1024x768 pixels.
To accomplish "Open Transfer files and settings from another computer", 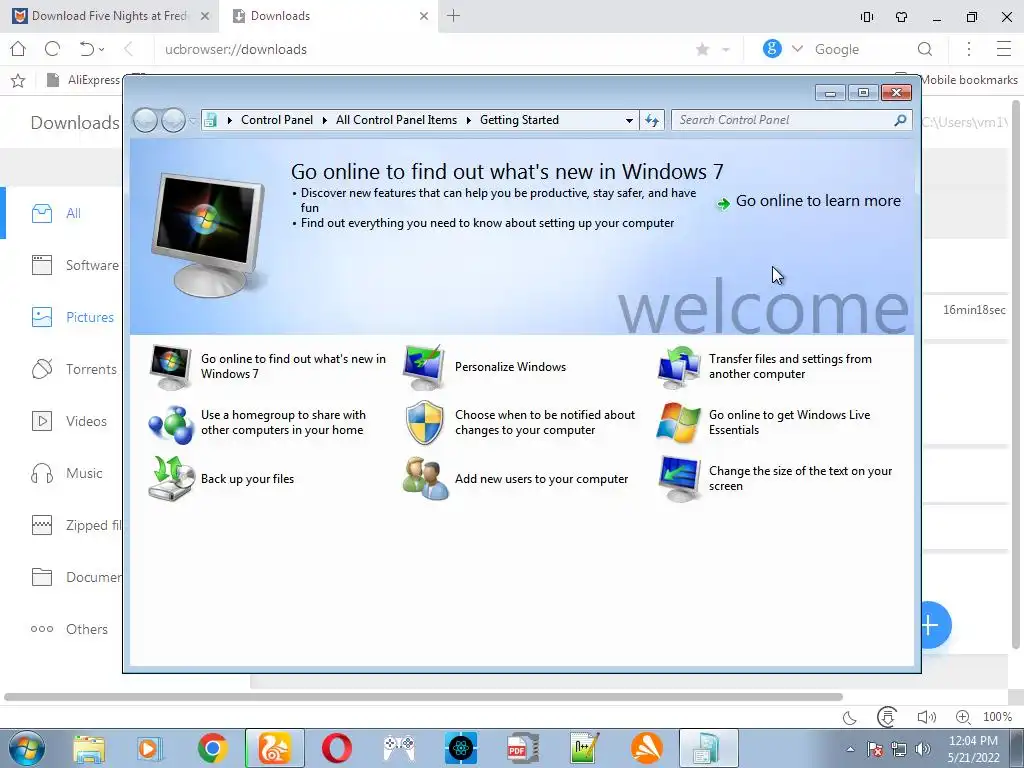I will 765,366.
